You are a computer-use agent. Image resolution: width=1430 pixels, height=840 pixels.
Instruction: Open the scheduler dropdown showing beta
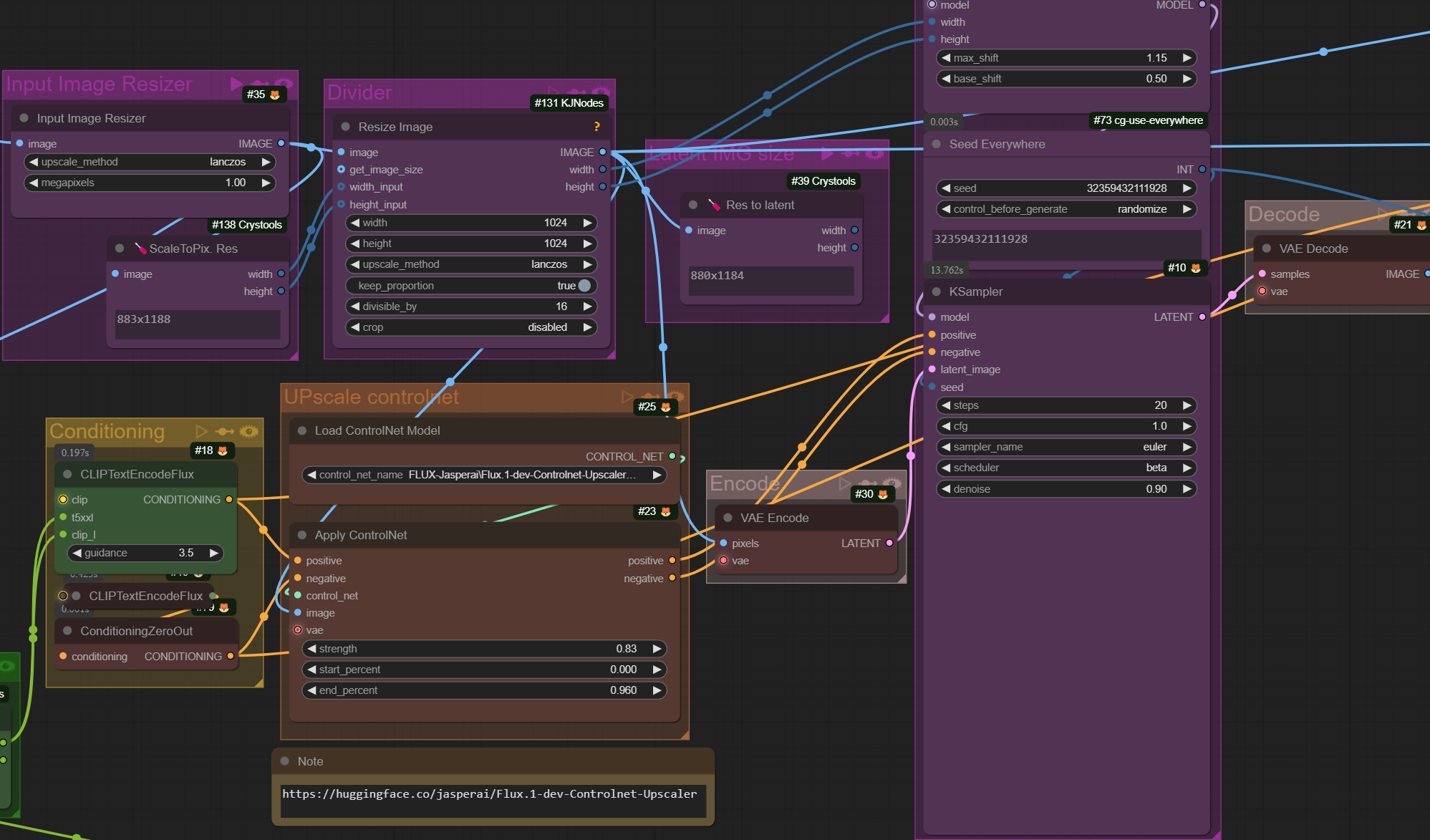point(1066,468)
